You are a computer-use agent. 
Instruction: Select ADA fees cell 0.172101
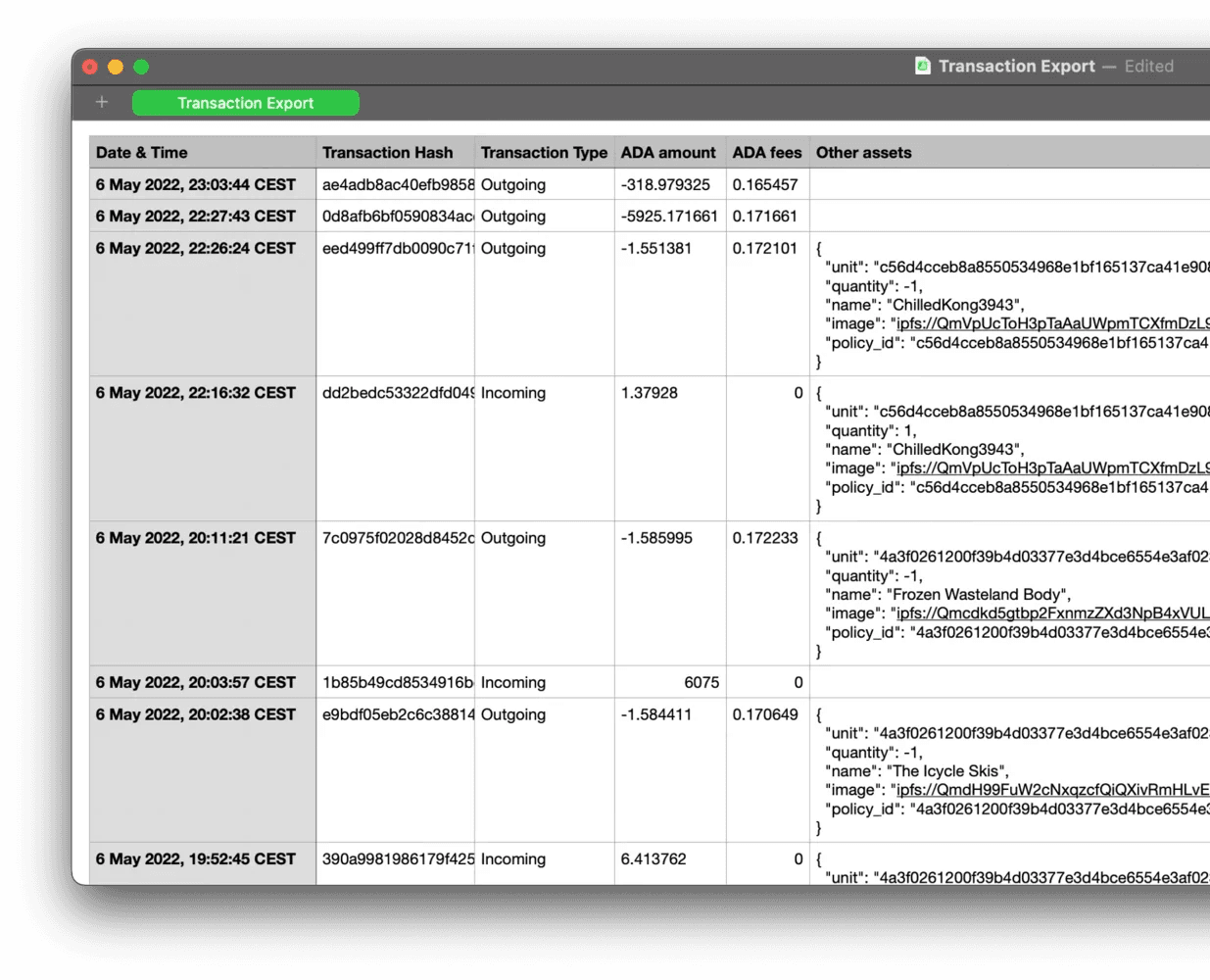click(768, 304)
